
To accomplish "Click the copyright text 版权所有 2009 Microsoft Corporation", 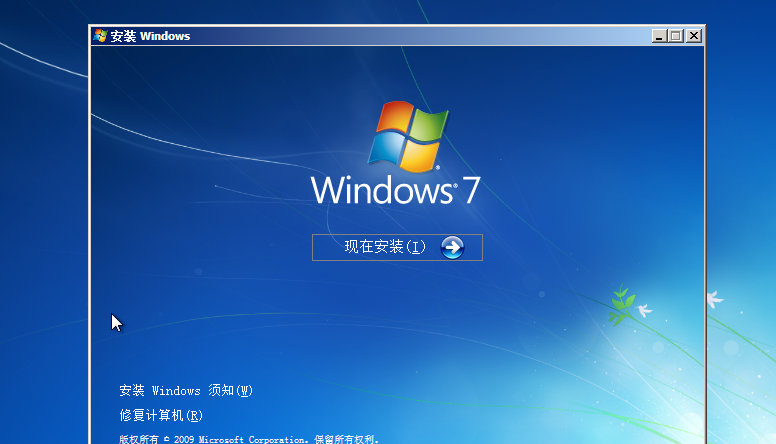I will pos(249,439).
